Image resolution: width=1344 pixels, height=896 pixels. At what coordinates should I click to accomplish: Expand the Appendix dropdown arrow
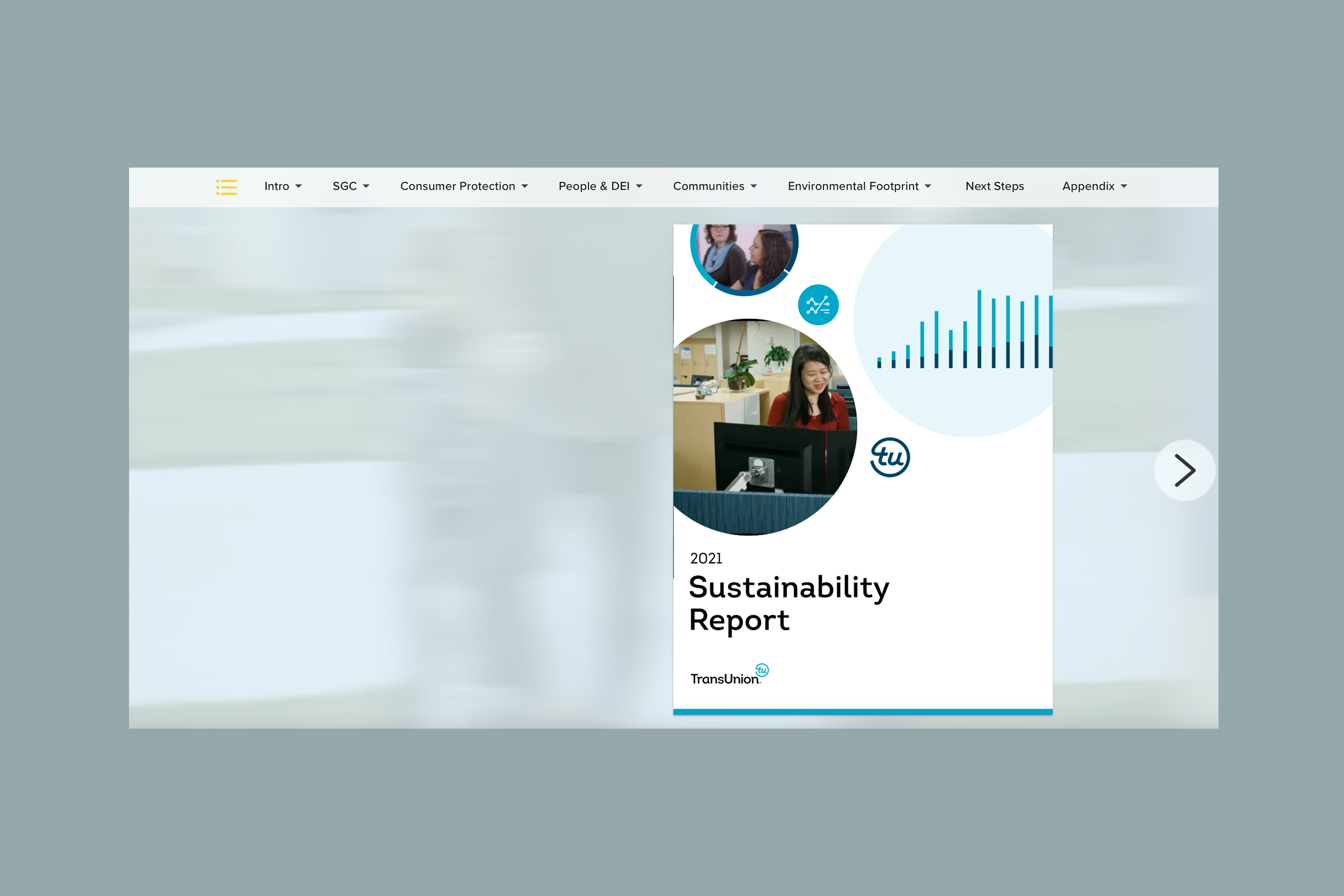point(1124,186)
